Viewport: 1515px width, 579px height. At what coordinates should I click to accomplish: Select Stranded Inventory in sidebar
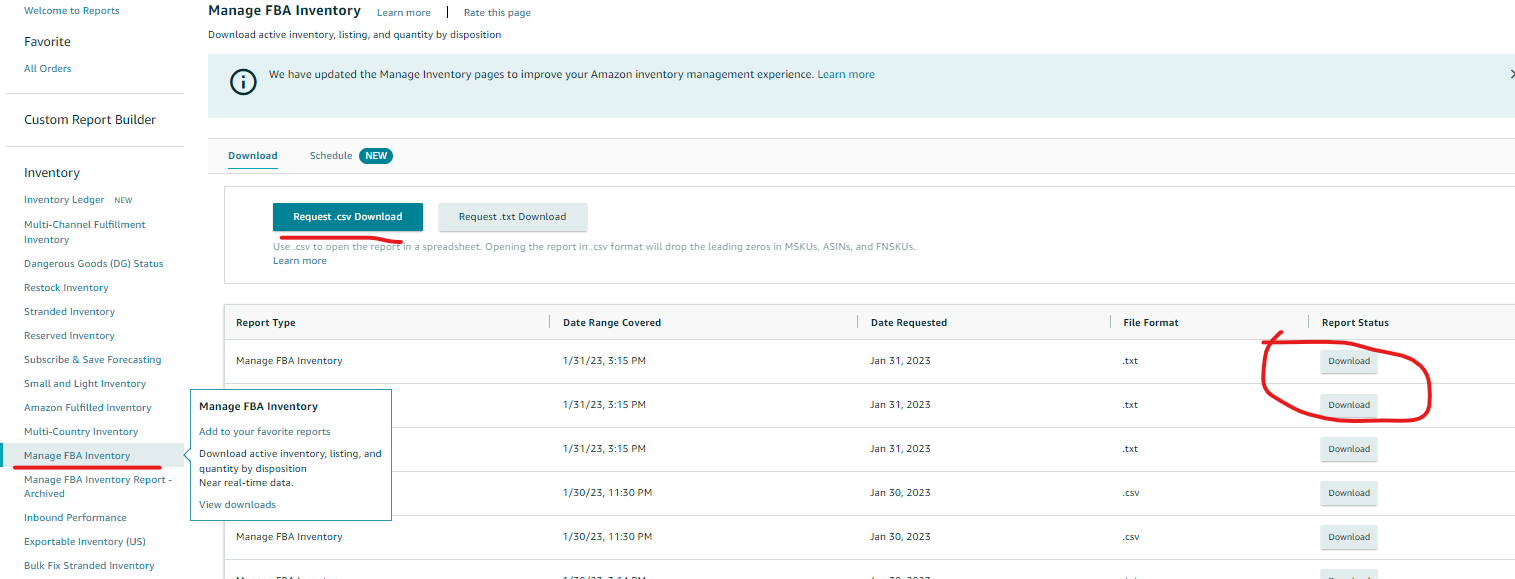click(70, 312)
